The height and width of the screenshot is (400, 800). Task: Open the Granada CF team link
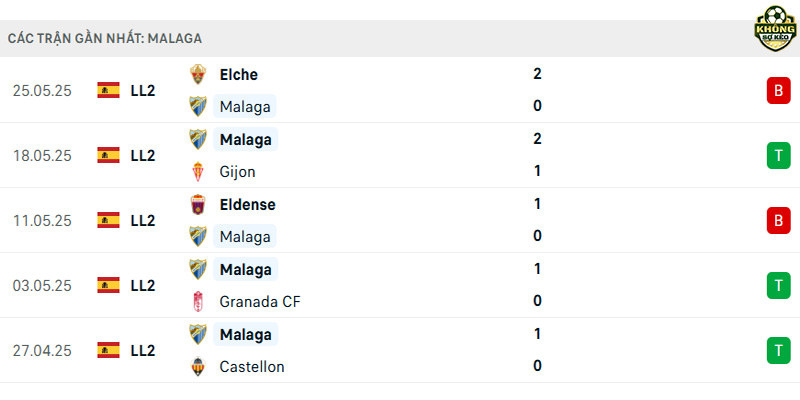(x=260, y=302)
